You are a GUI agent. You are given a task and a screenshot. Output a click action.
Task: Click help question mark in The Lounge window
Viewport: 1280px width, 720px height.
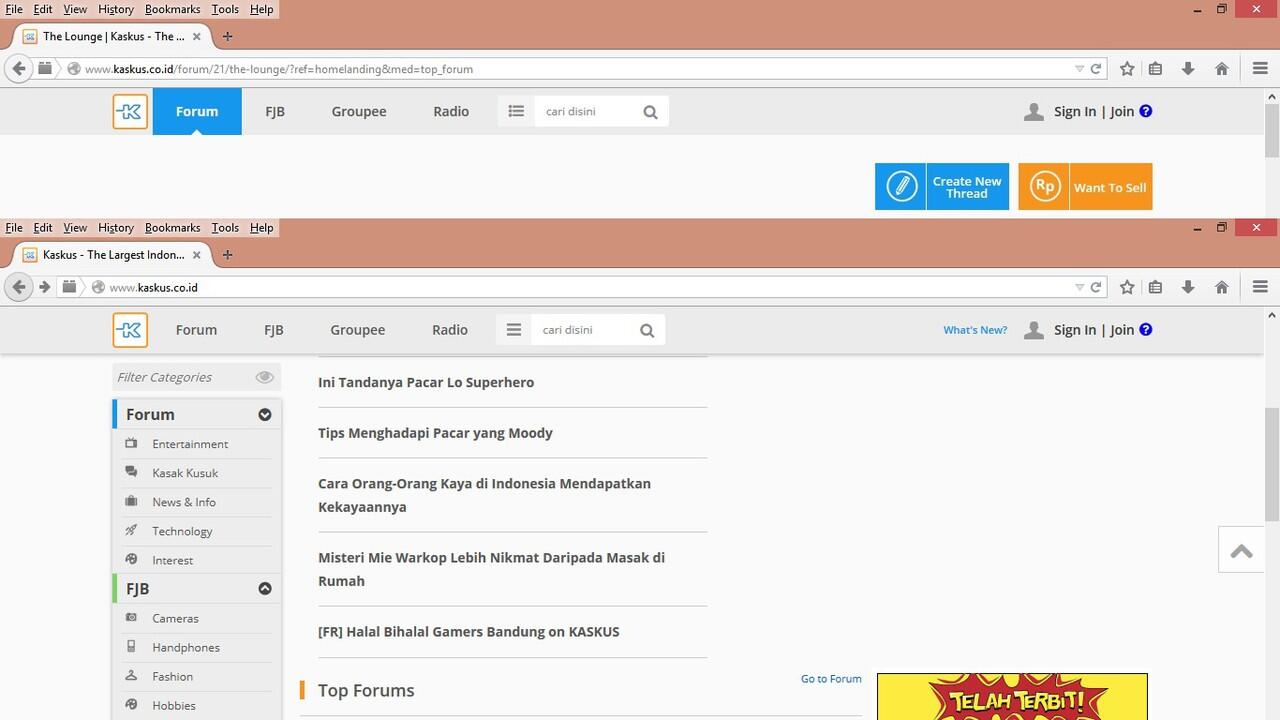(1146, 111)
